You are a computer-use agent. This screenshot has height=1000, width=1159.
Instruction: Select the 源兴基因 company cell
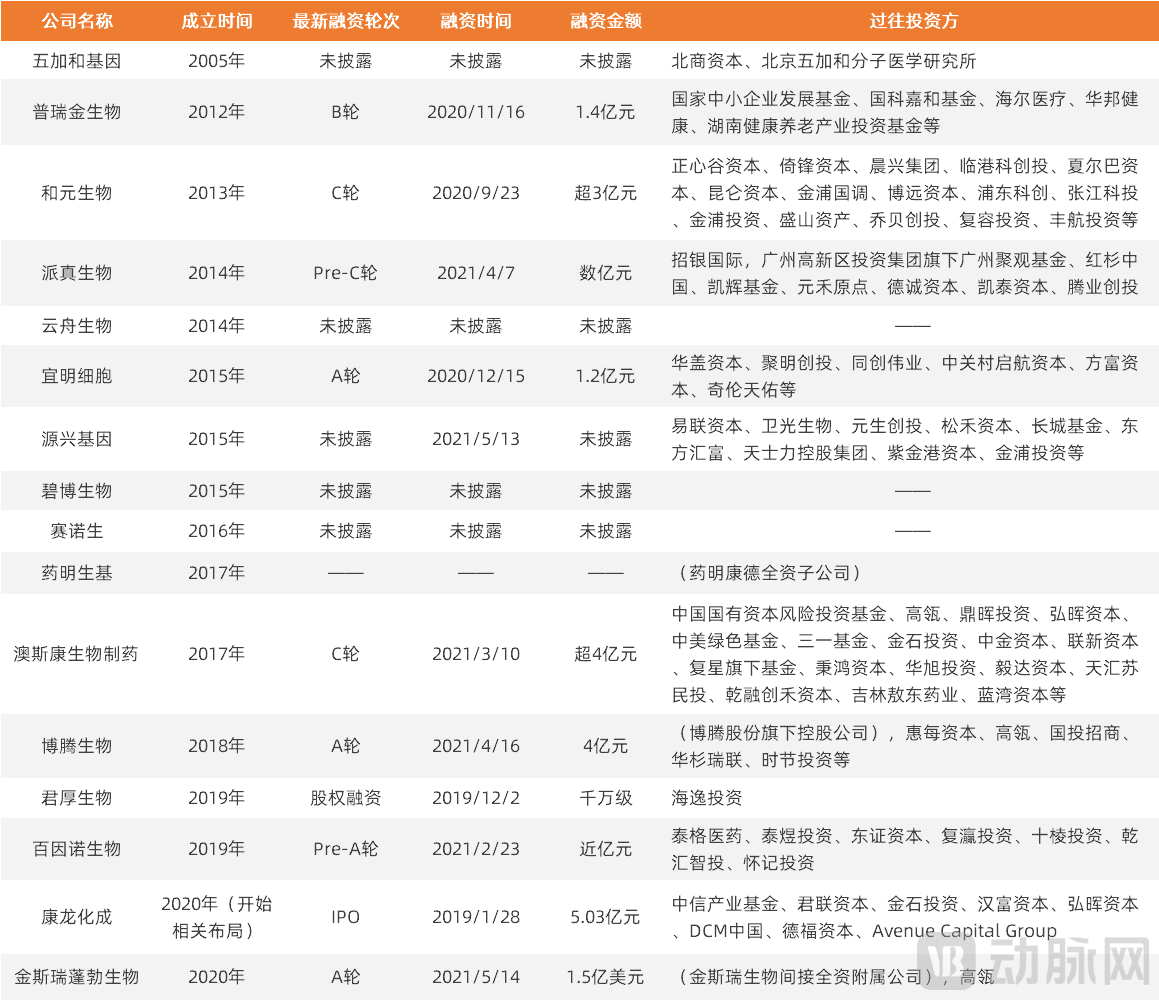[77, 439]
